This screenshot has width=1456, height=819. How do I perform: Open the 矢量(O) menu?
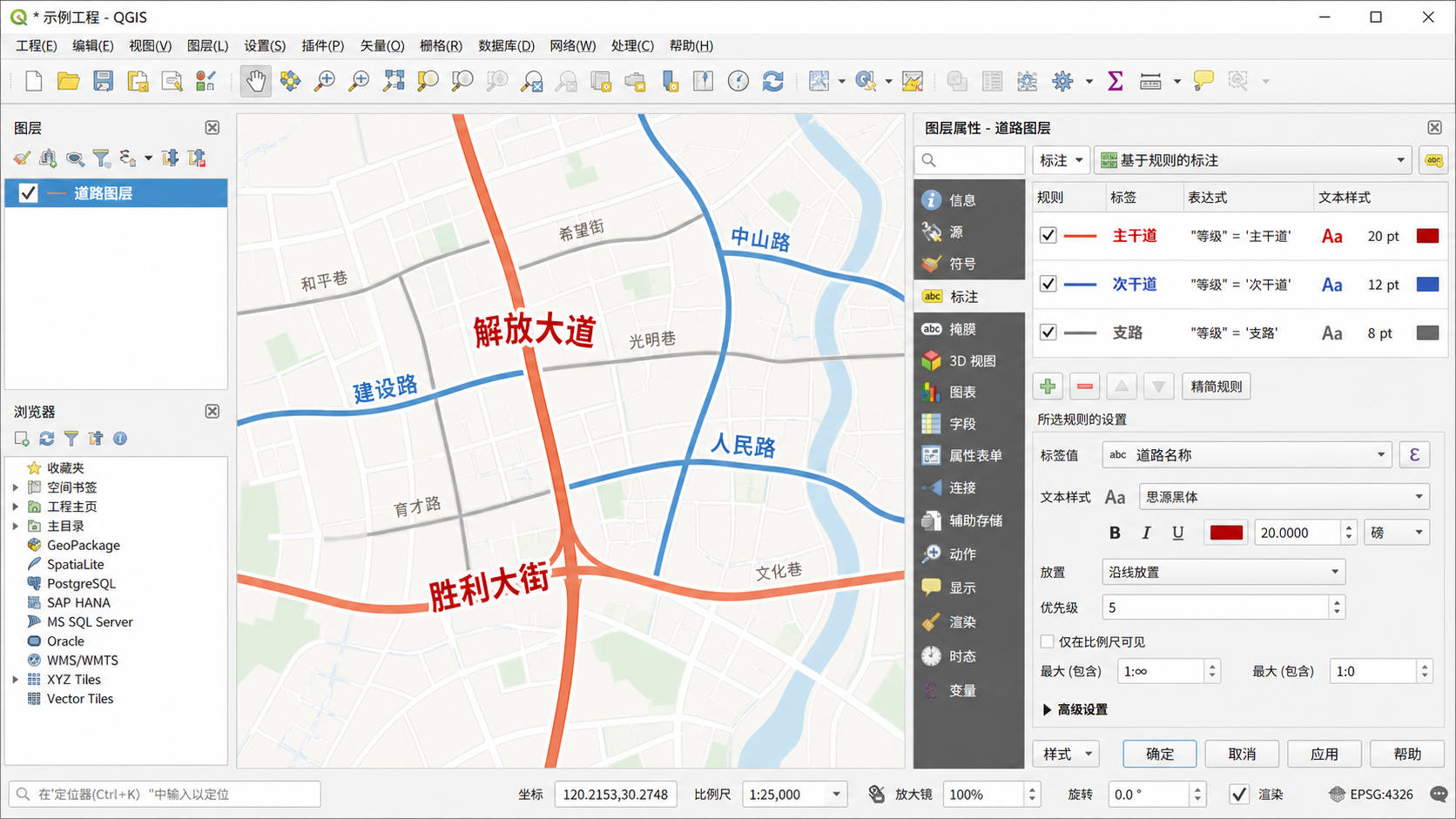coord(382,45)
